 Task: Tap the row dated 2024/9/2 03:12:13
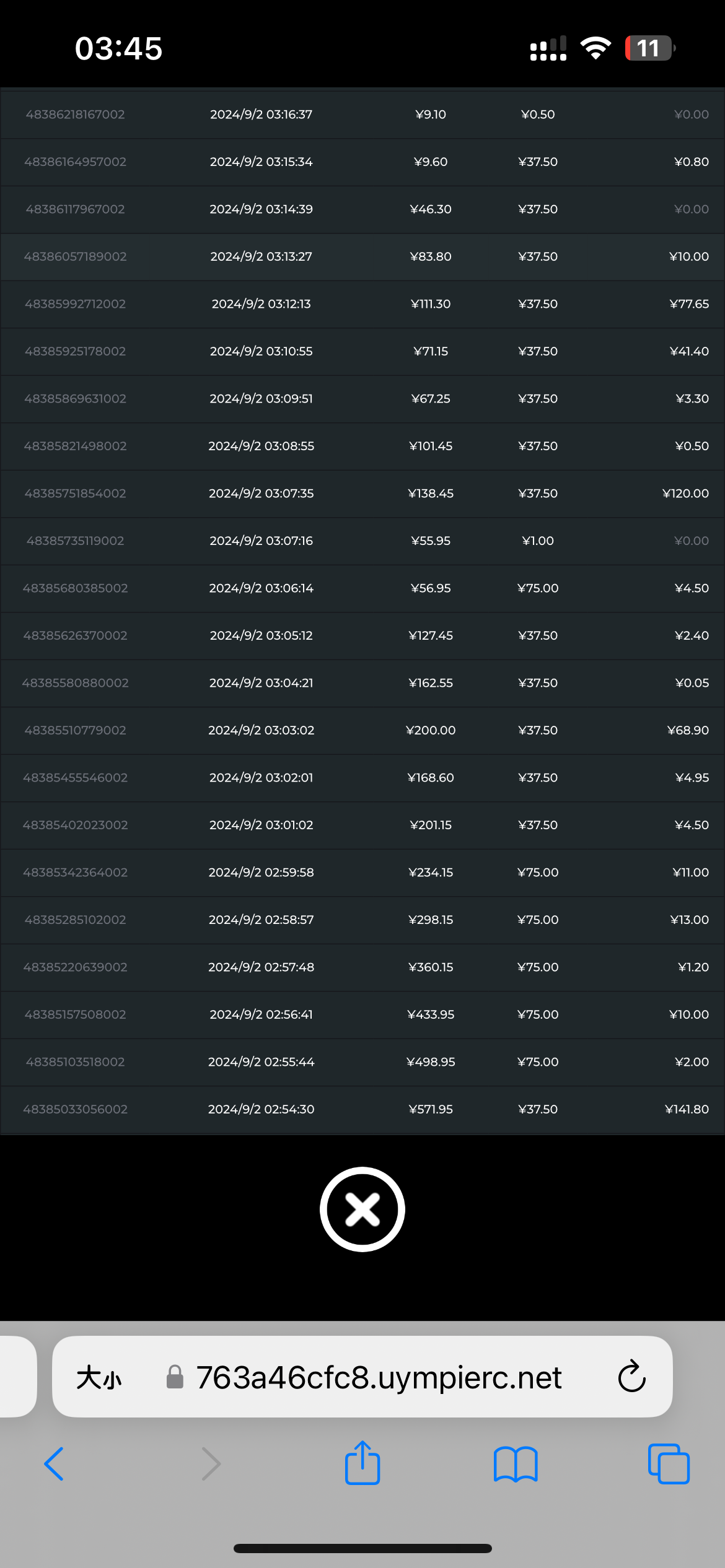coord(261,304)
